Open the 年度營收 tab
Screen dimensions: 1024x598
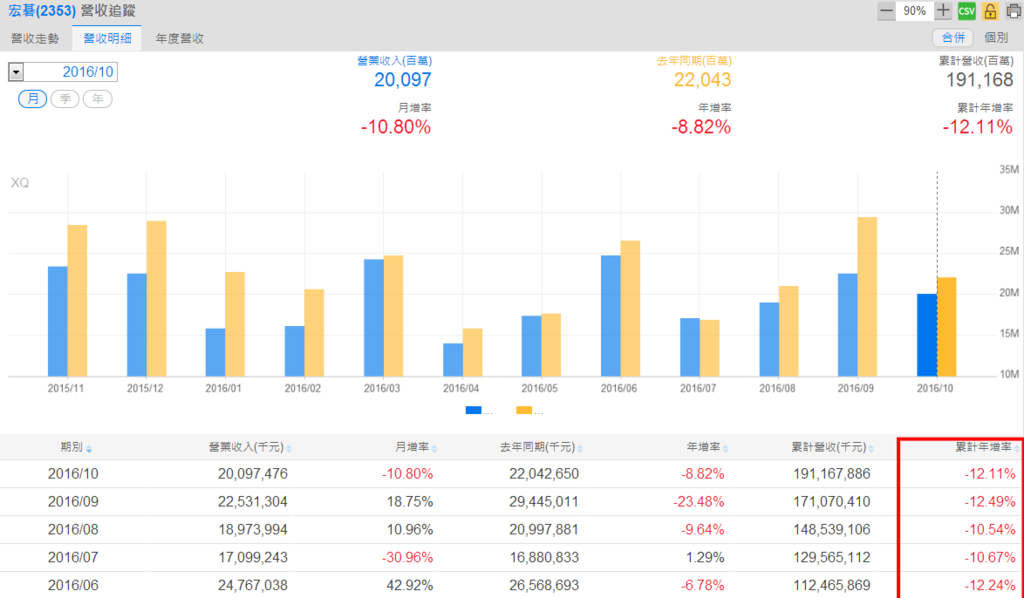click(180, 39)
